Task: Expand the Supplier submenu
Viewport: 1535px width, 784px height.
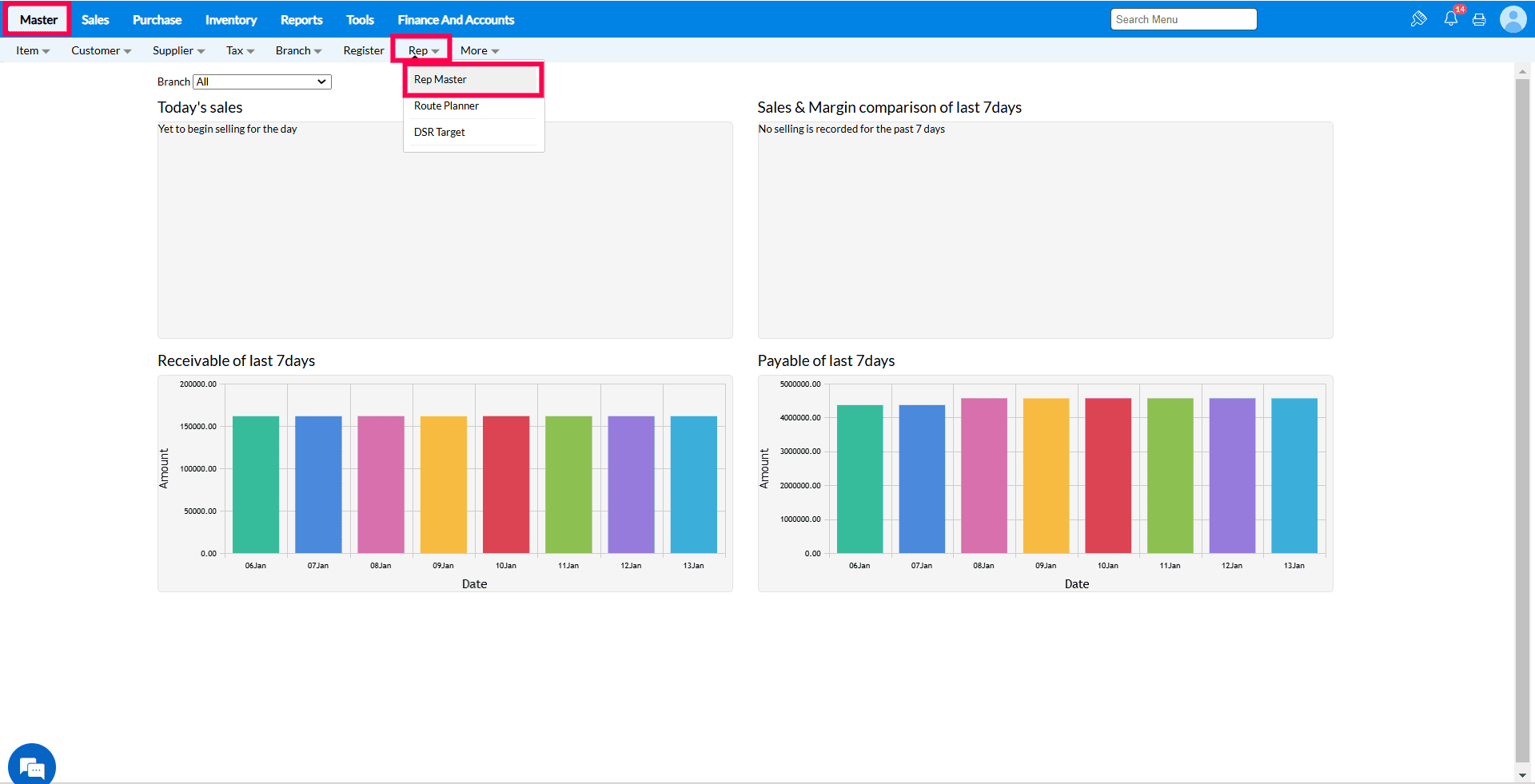Action: click(179, 50)
